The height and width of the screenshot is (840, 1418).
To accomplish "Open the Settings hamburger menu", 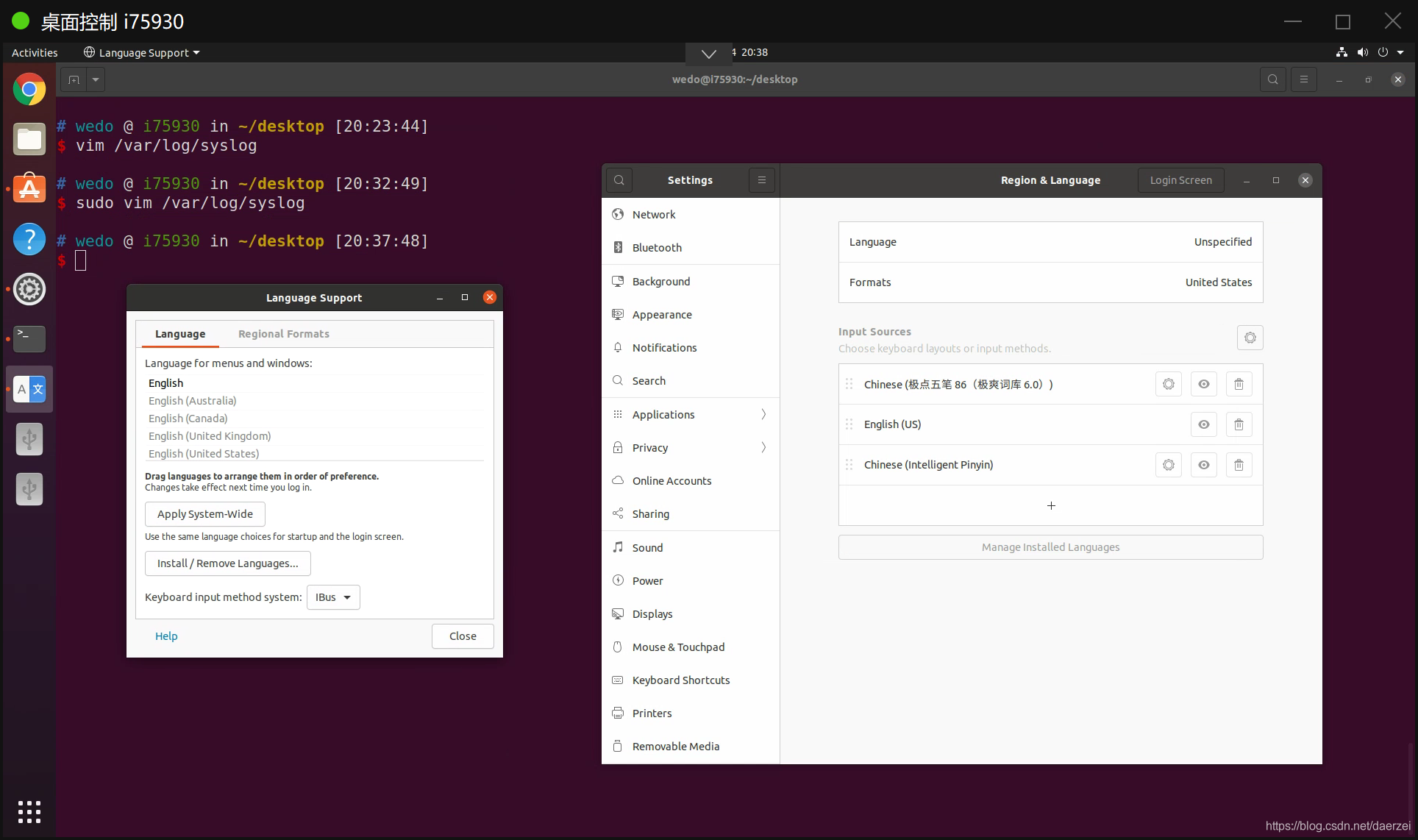I will (761, 180).
